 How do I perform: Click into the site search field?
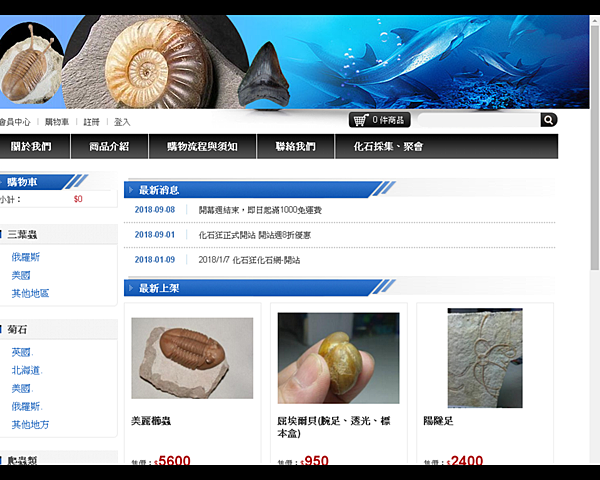pos(479,120)
